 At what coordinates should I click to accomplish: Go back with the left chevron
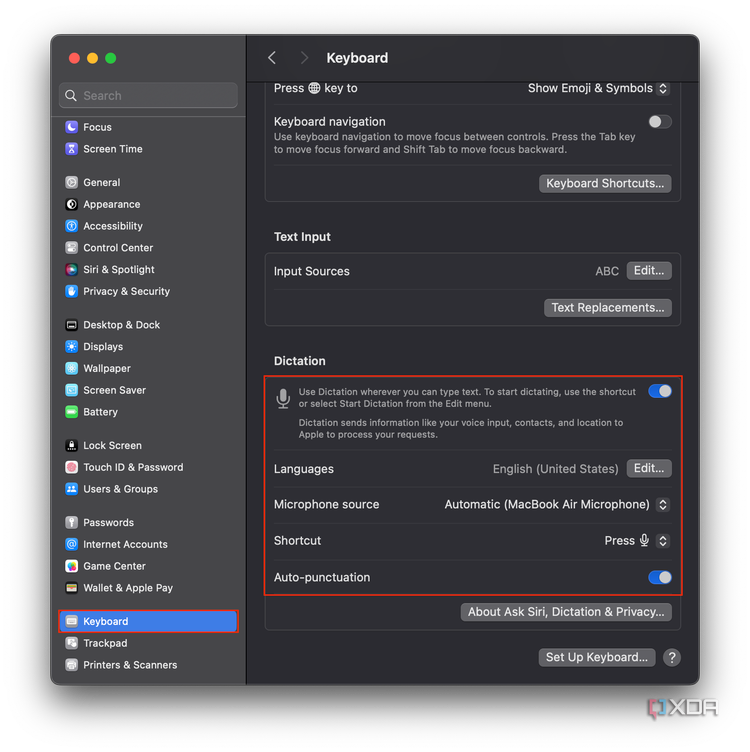(x=272, y=58)
